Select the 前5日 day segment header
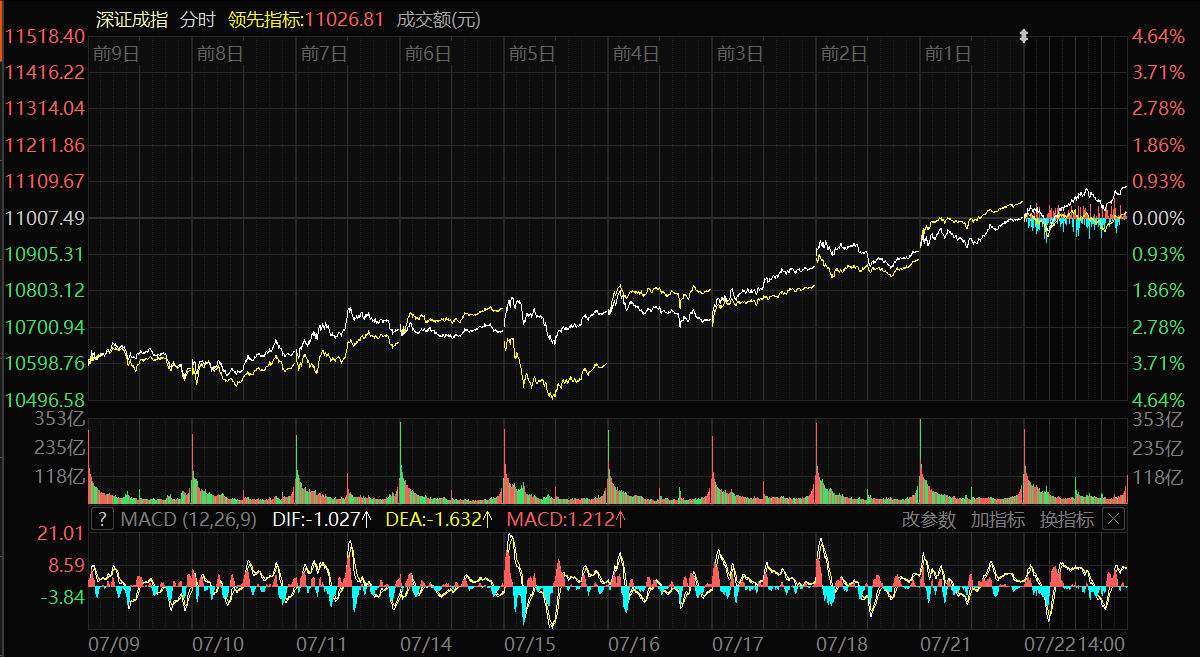The image size is (1200, 657). pyautogui.click(x=531, y=54)
